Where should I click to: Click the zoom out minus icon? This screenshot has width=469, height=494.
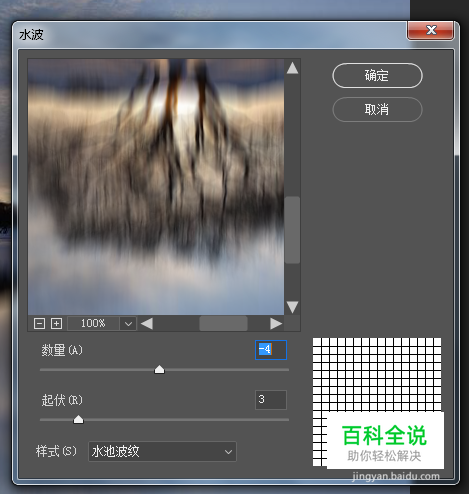(x=39, y=323)
